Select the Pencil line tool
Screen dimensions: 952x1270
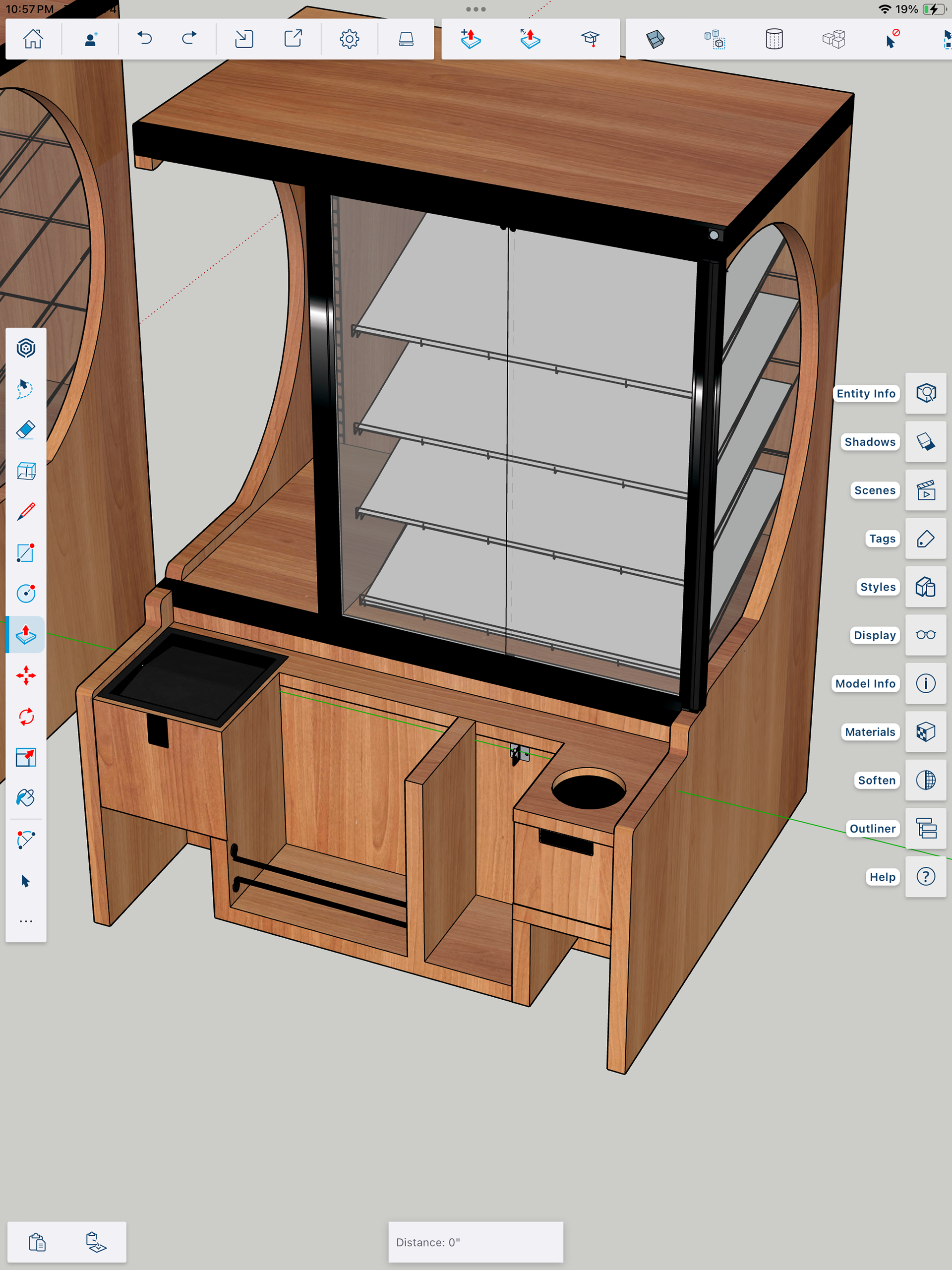pyautogui.click(x=26, y=511)
